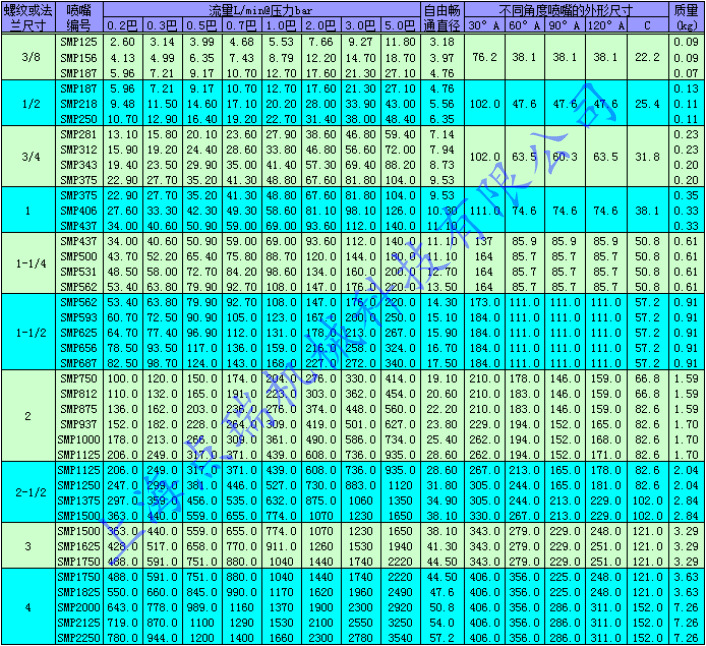Select nozzle number SMP2000
Image resolution: width=706 pixels, height=646 pixels.
click(79, 608)
